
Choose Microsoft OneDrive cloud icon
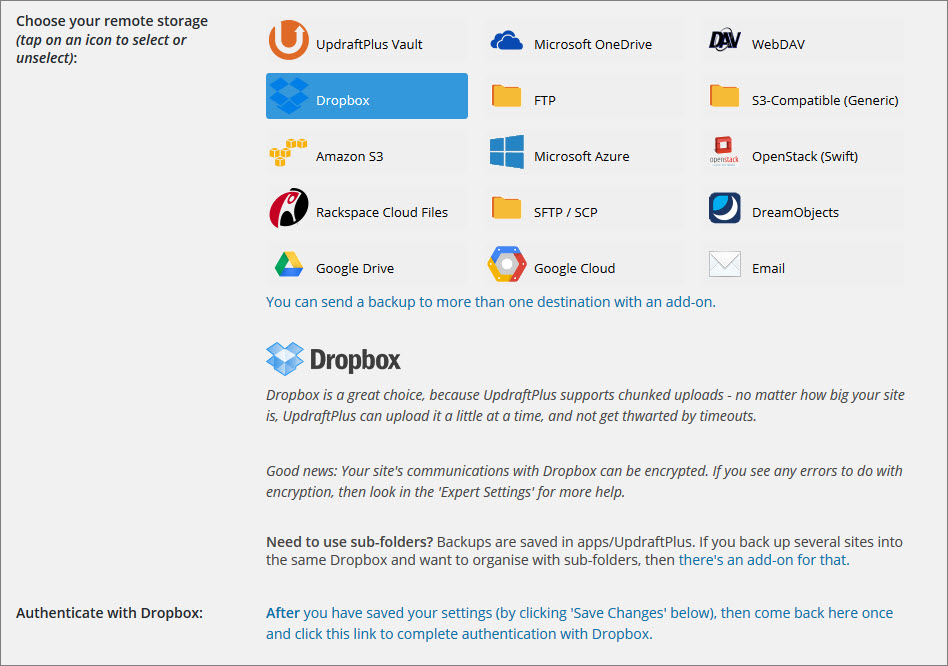507,41
